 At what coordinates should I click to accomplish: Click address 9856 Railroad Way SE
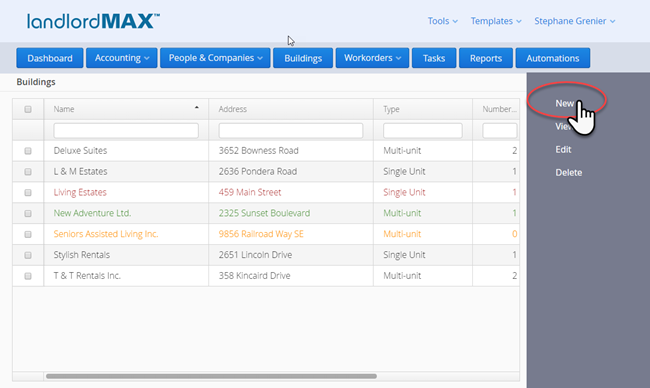[261, 234]
